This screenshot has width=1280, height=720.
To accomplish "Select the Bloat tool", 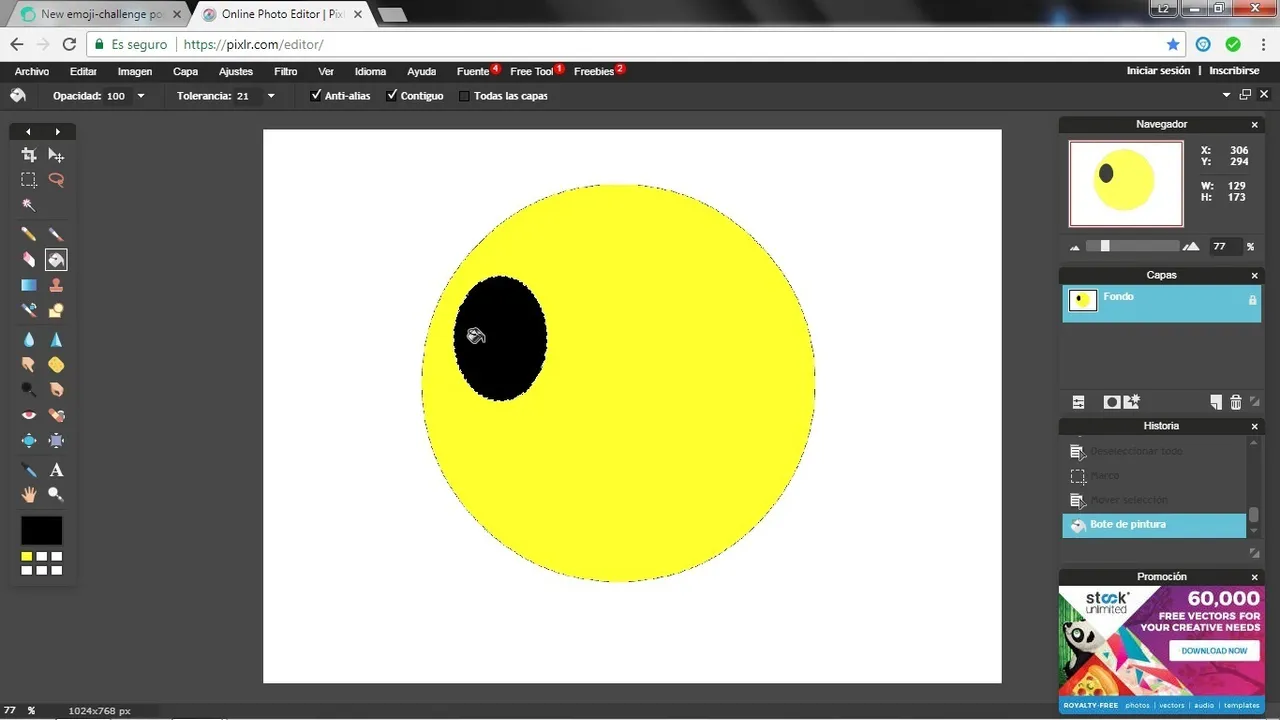I will pyautogui.click(x=29, y=440).
